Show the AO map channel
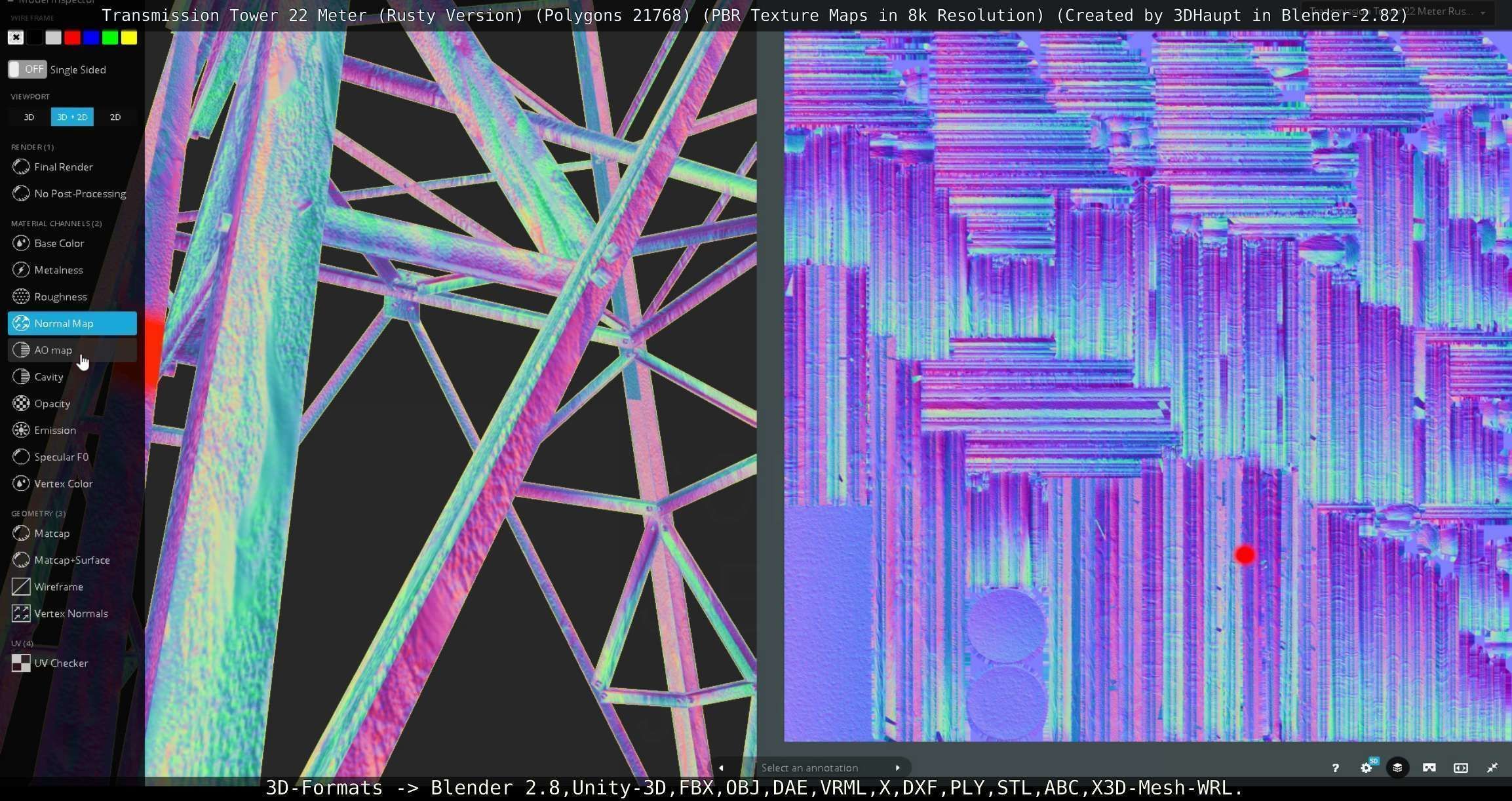The width and height of the screenshot is (1512, 801). [x=72, y=351]
